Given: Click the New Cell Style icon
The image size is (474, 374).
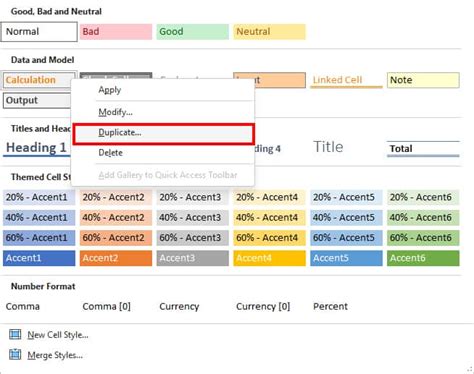Looking at the screenshot, I should point(15,334).
